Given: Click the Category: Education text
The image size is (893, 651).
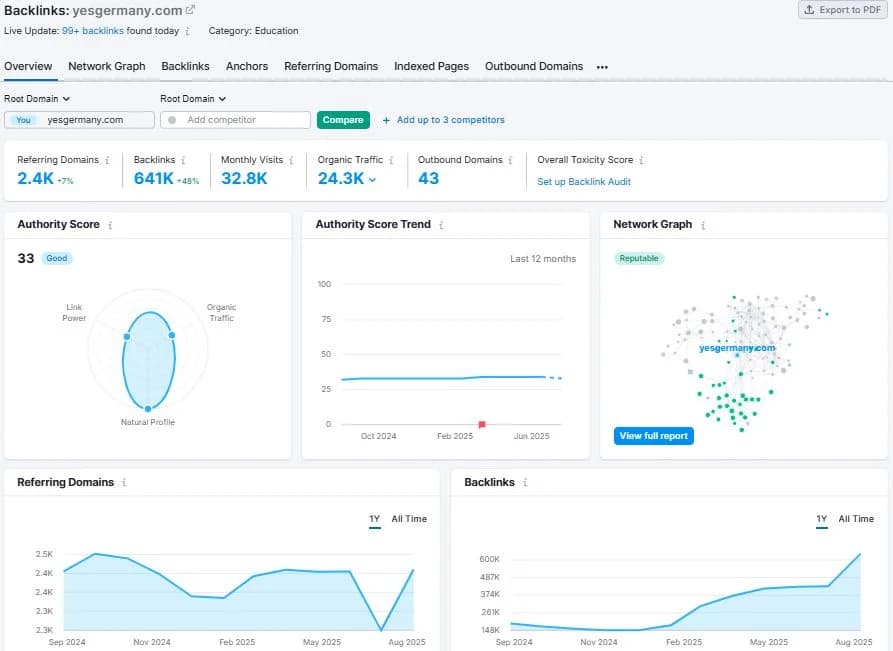Looking at the screenshot, I should 253,31.
